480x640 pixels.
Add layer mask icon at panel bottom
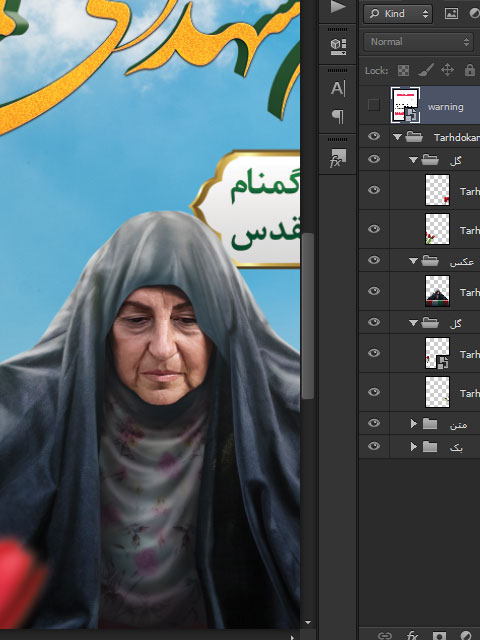point(439,635)
